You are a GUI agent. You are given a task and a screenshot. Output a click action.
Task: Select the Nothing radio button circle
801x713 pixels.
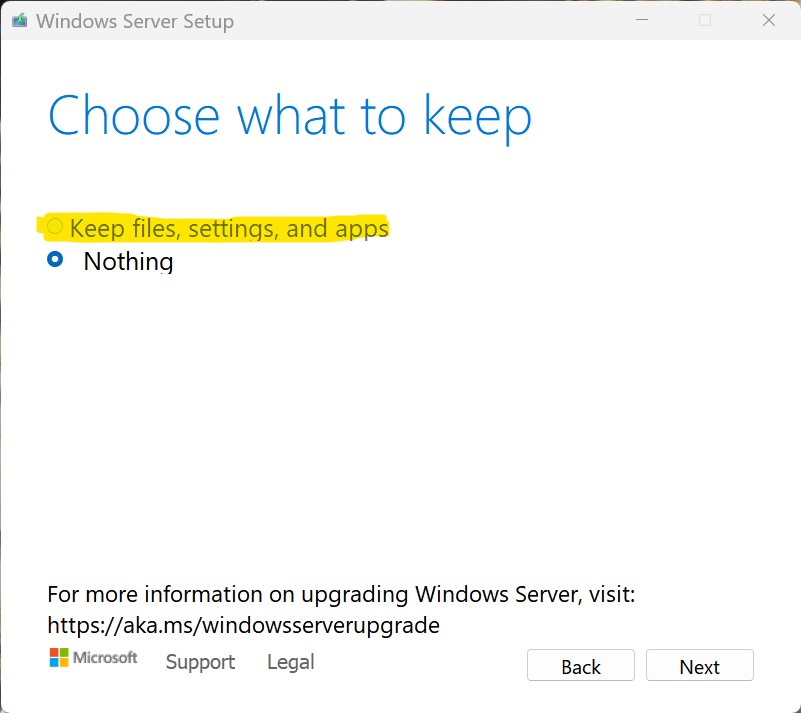click(55, 259)
